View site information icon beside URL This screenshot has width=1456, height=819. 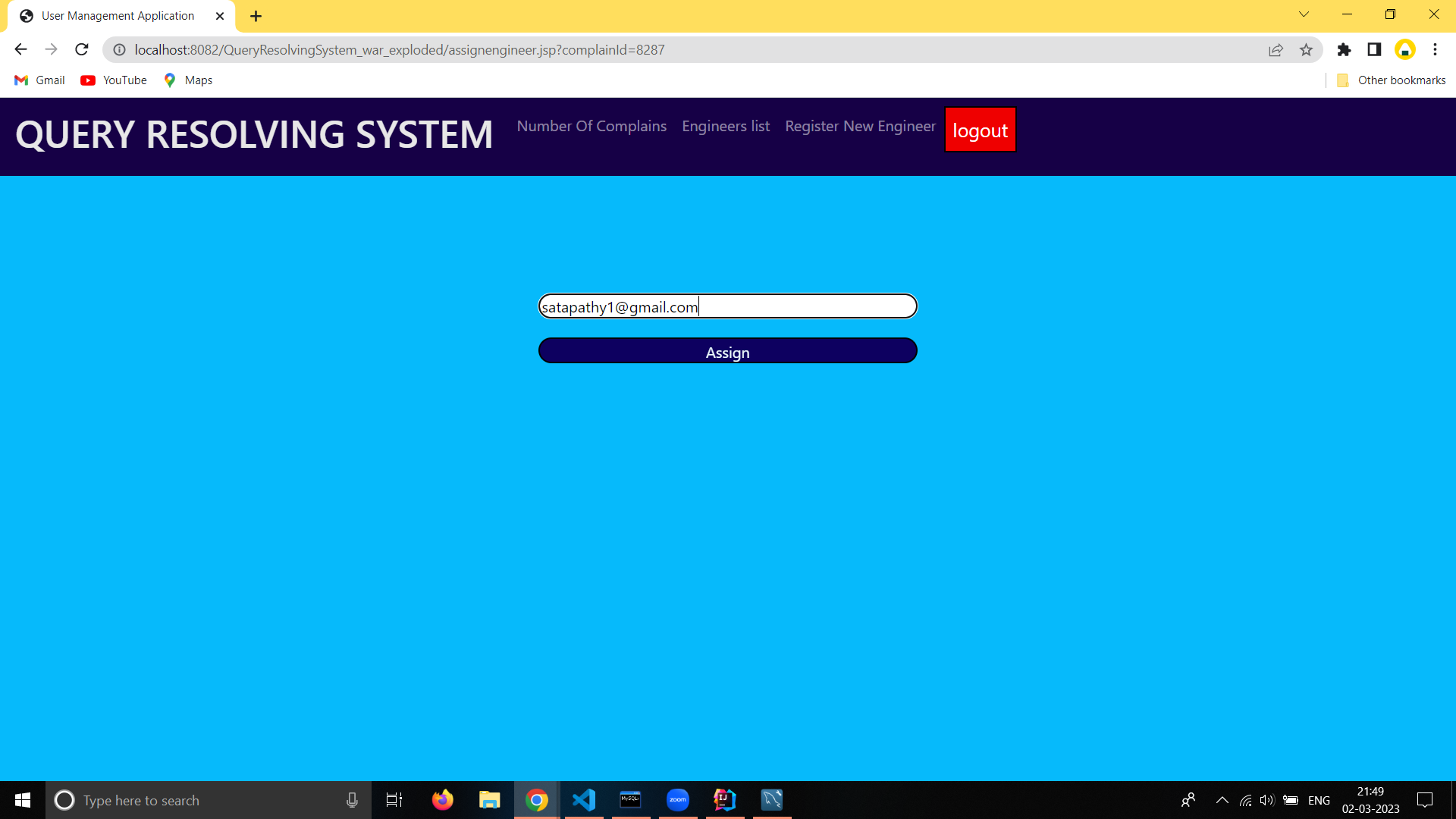(119, 50)
